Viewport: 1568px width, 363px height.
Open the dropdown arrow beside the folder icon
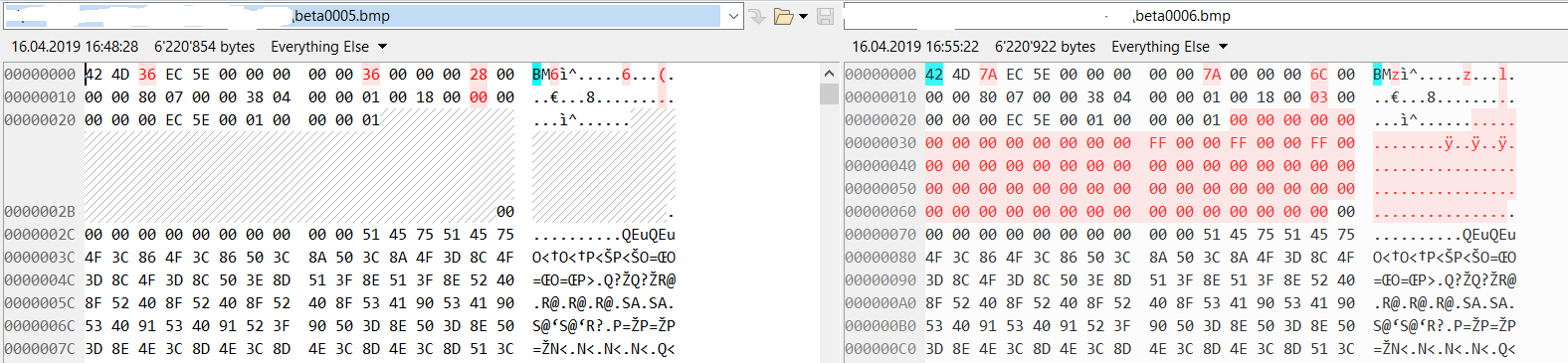click(803, 16)
